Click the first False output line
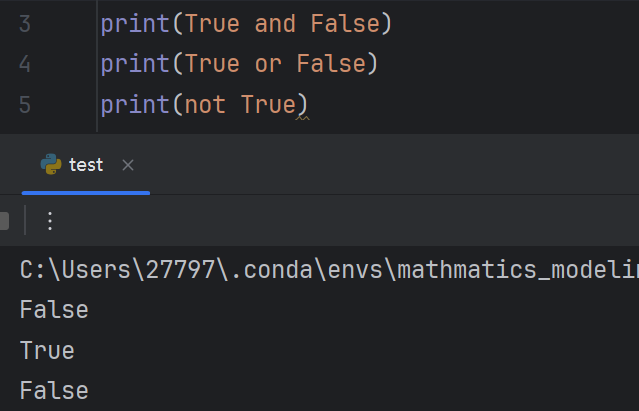Screen dimensions: 639x411 click(54, 310)
